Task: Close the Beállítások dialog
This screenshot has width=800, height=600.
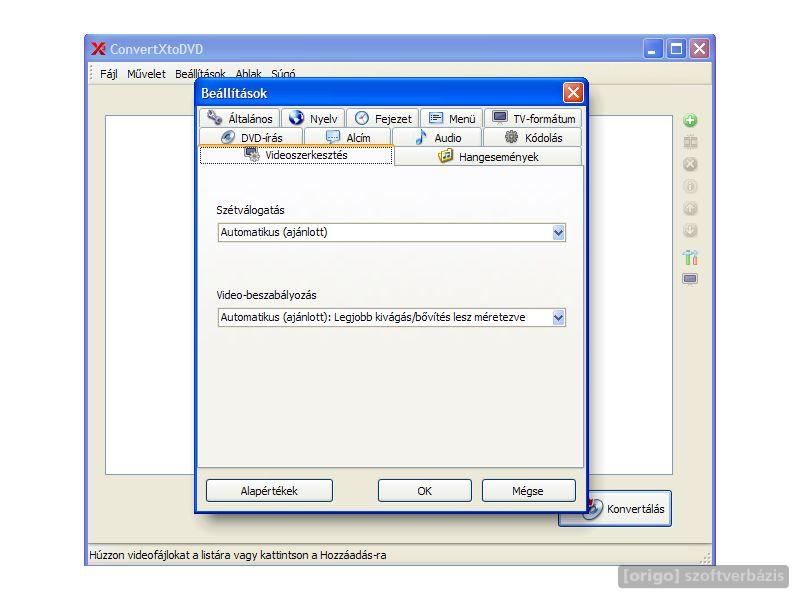Action: (x=573, y=93)
